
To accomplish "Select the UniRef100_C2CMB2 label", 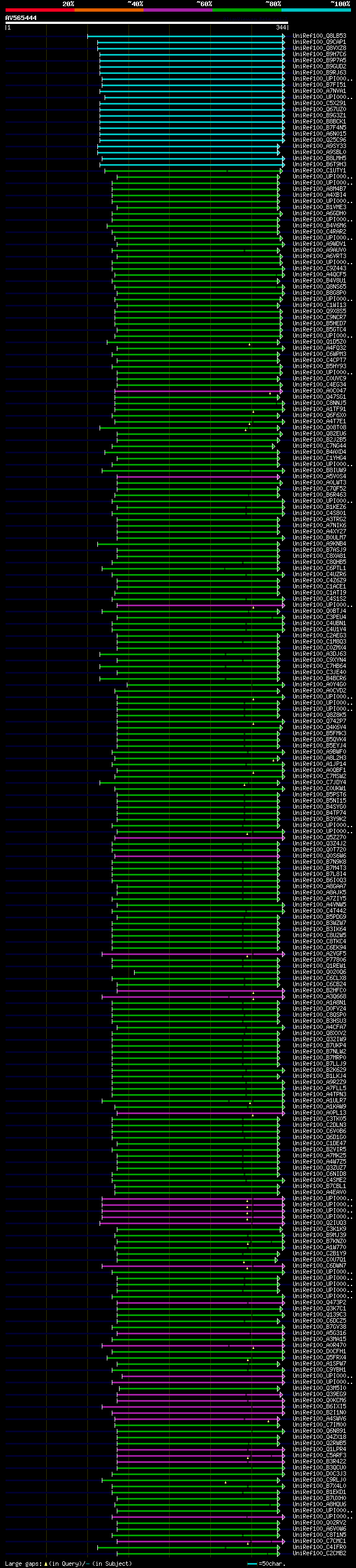I will point(319,1554).
